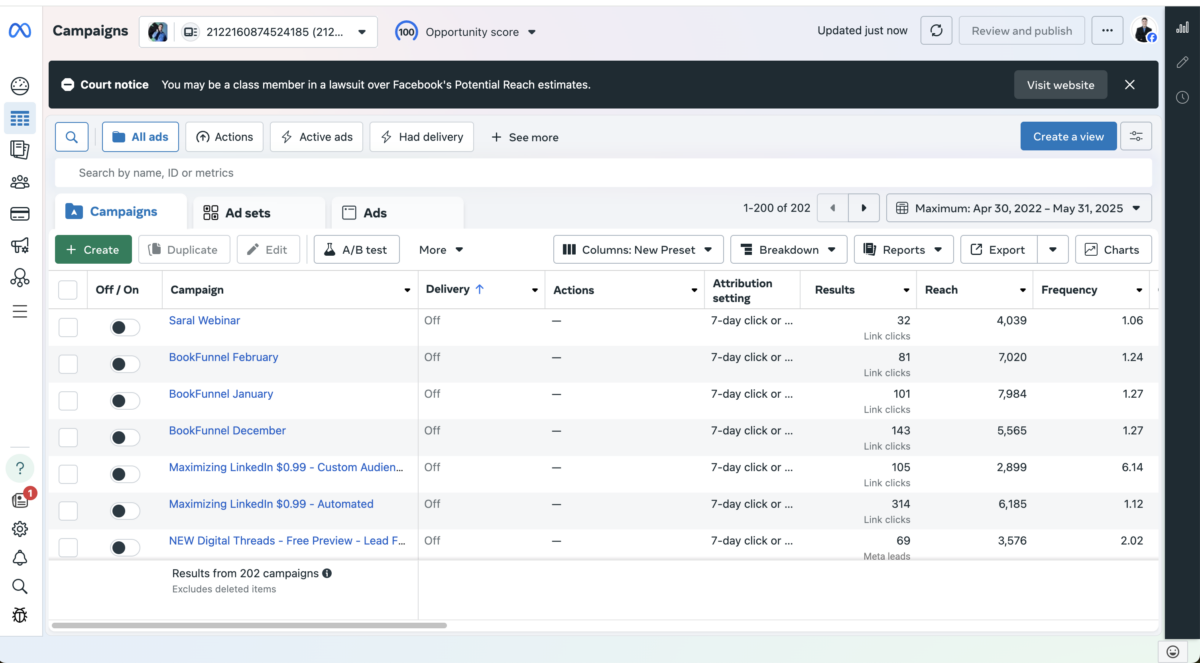Click the magnifier search filter icon
The height and width of the screenshot is (663, 1200).
pos(72,137)
